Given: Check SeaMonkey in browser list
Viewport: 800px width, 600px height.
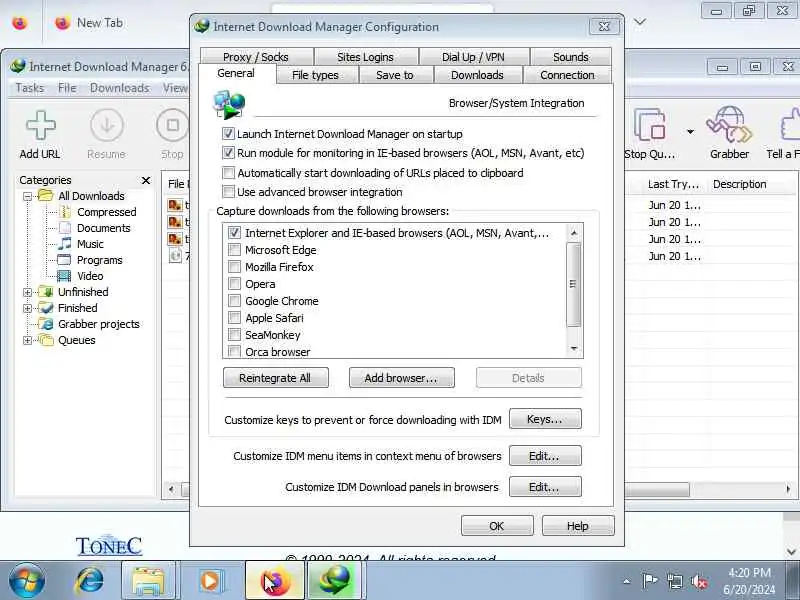Looking at the screenshot, I should click(x=234, y=335).
